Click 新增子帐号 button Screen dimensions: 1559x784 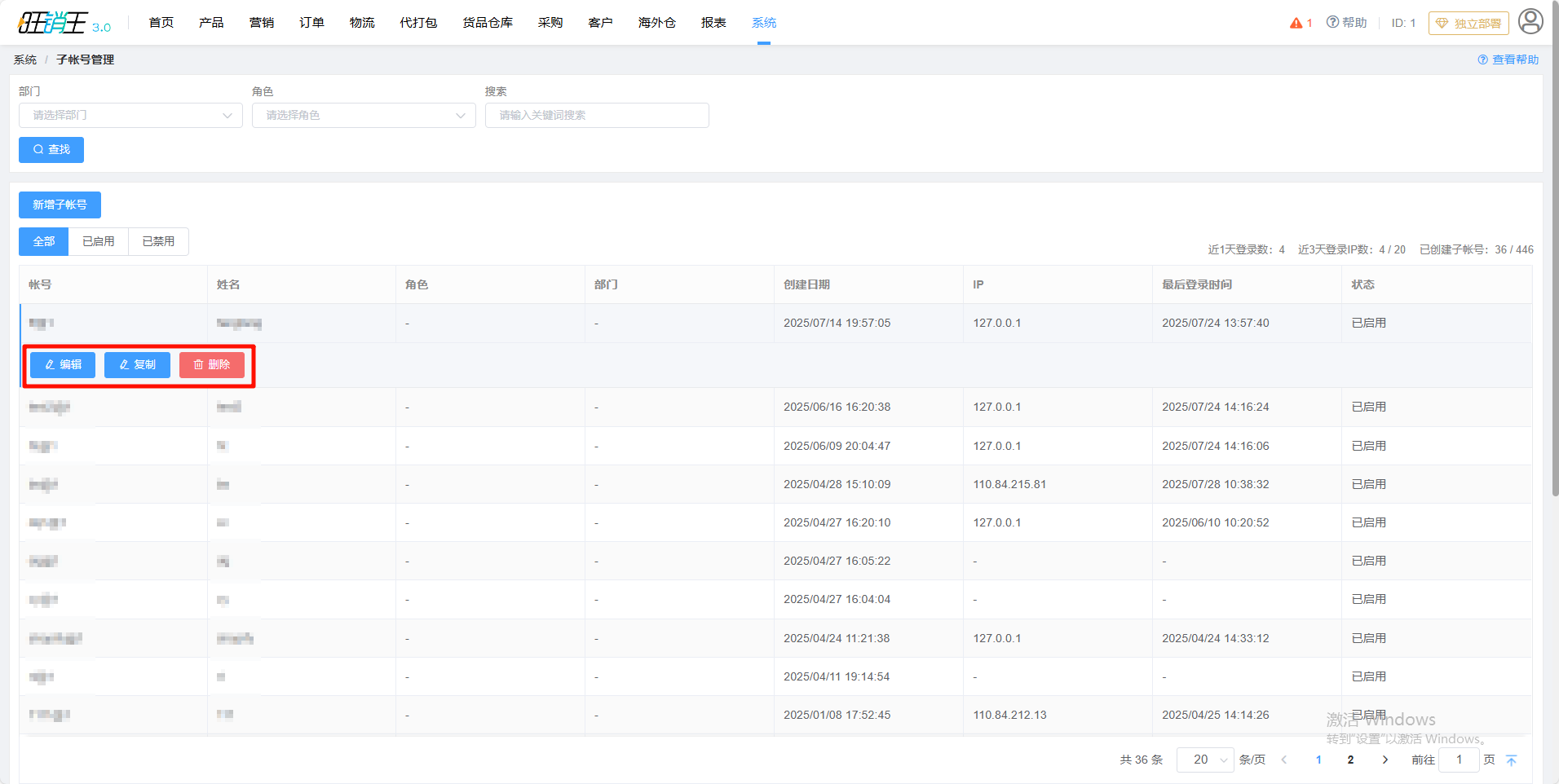pyautogui.click(x=60, y=205)
